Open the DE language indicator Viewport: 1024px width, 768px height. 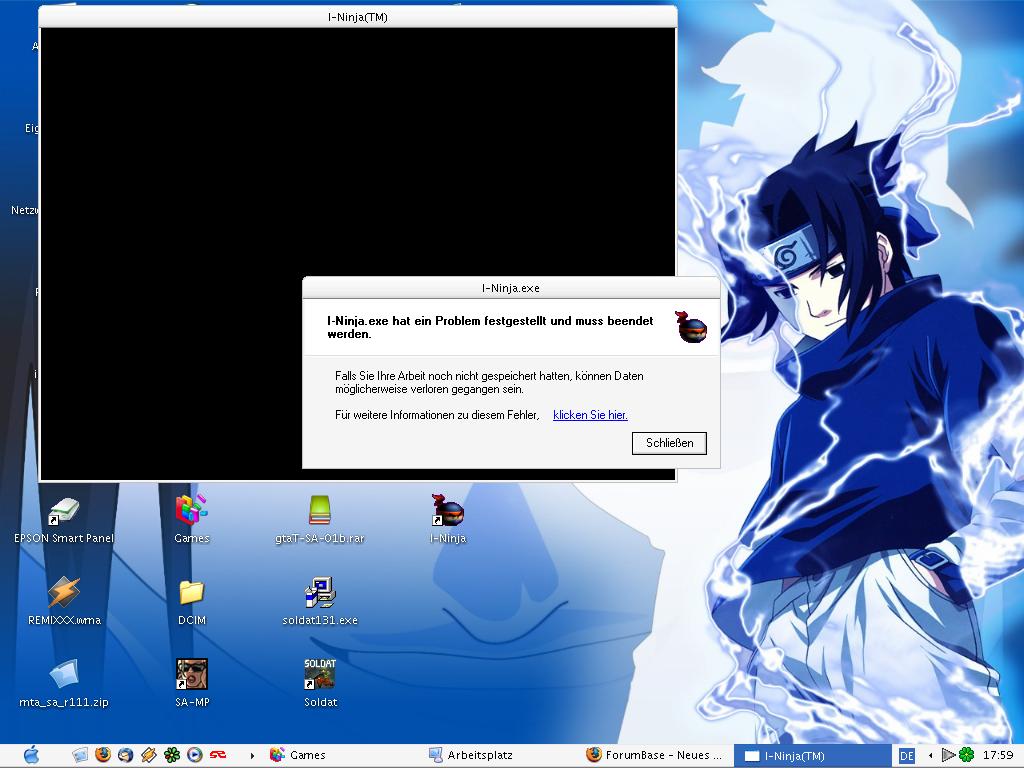tap(906, 756)
